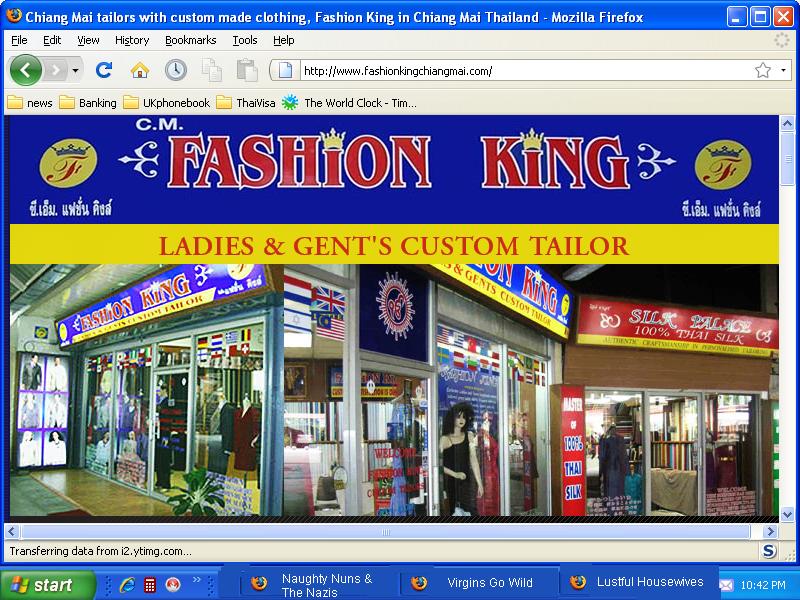Go to the Home page icon
The image size is (800, 600).
(140, 70)
